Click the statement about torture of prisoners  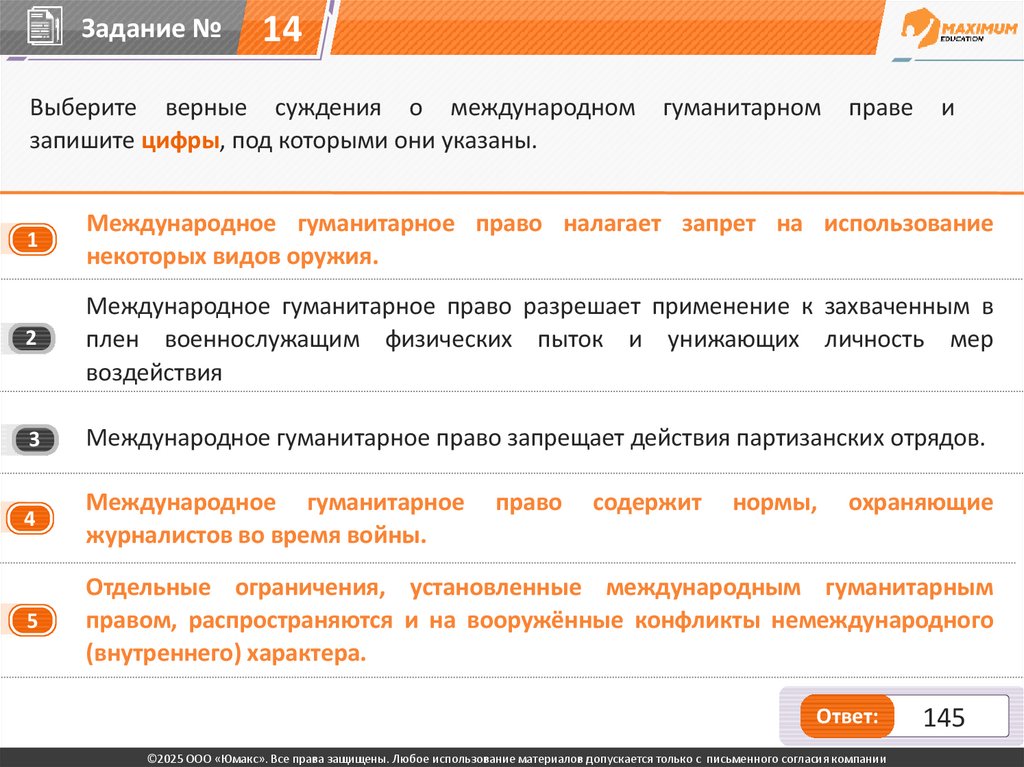tap(539, 339)
